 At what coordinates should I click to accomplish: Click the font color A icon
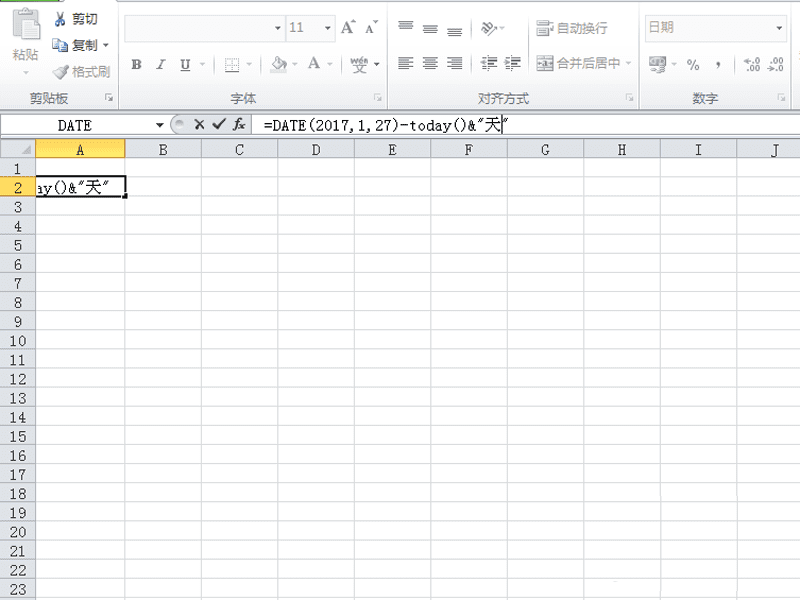click(x=314, y=64)
